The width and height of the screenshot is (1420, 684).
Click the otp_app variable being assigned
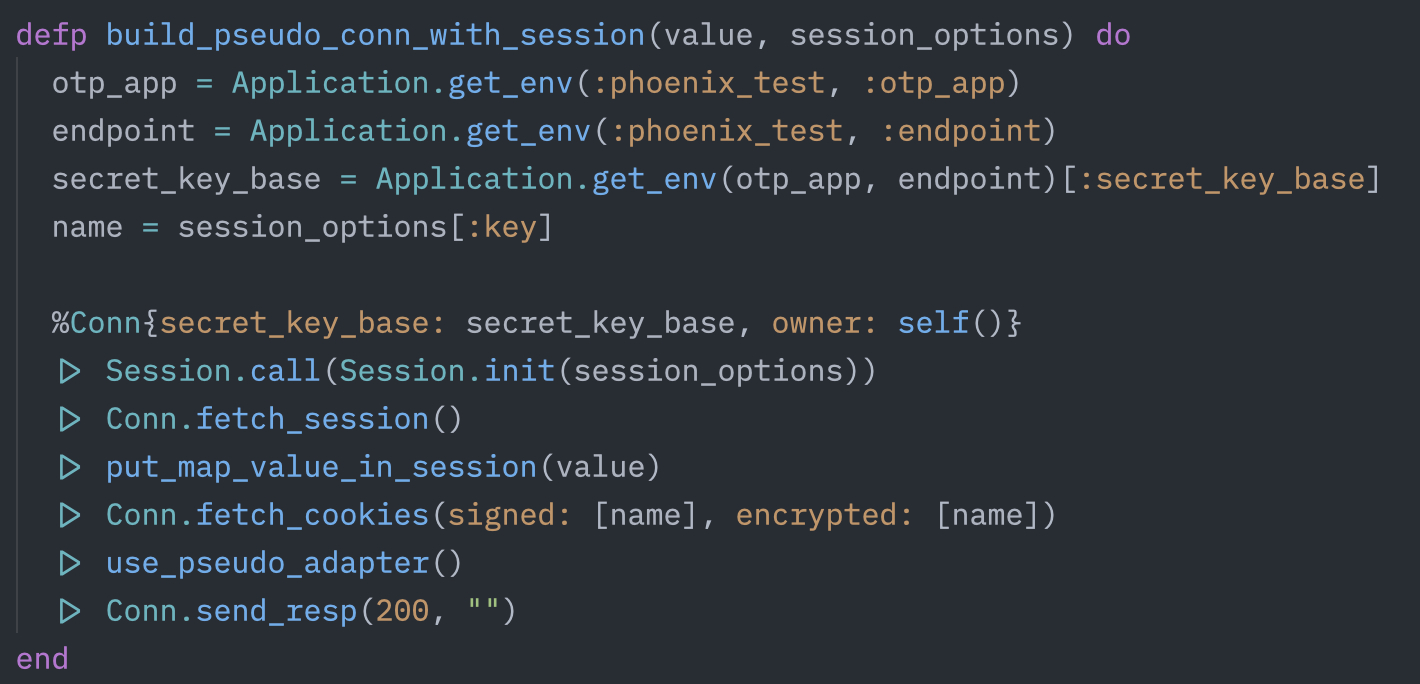click(x=114, y=83)
